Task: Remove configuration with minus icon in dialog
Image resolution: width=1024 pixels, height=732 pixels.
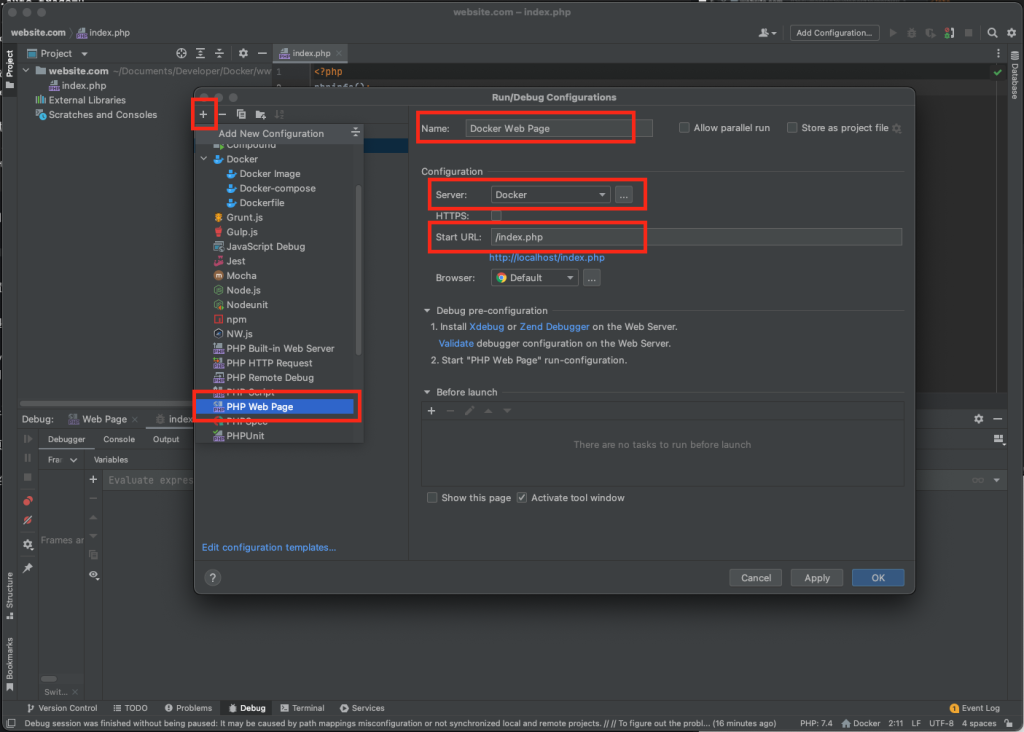Action: point(222,114)
